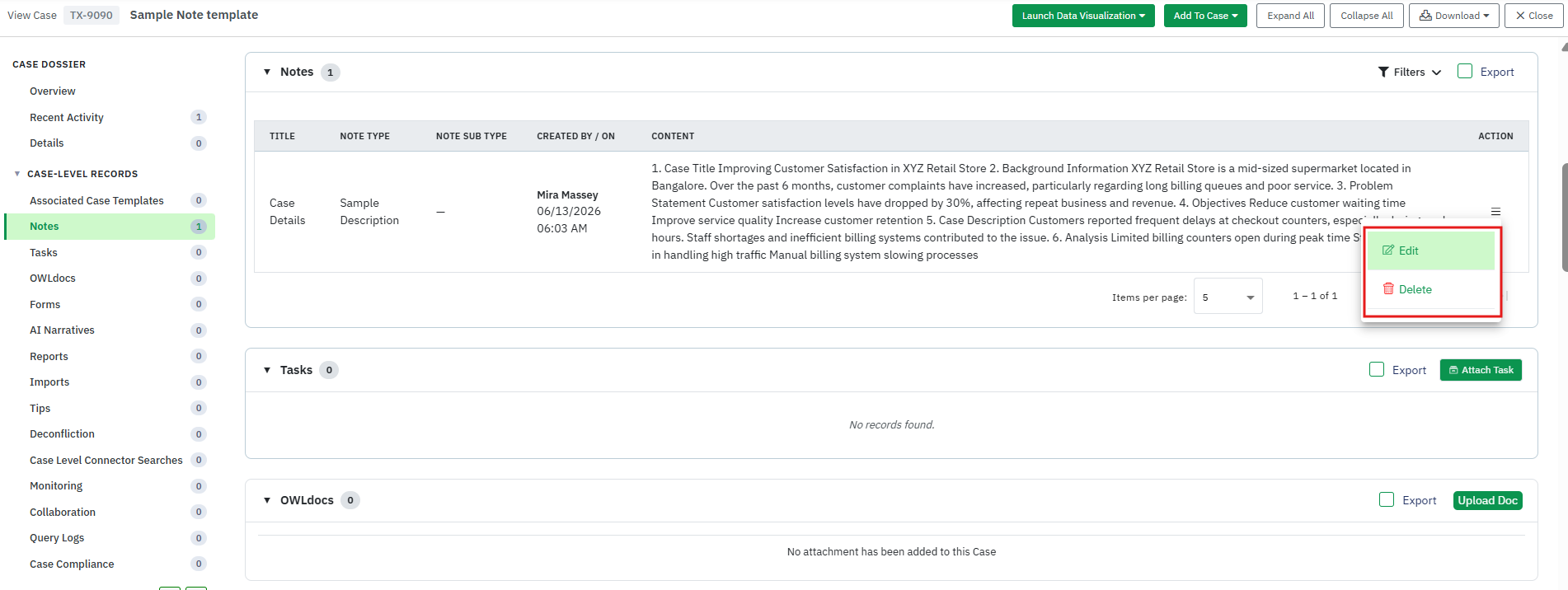
Task: Click the CREATED BY / ON column header
Action: pyautogui.click(x=576, y=136)
